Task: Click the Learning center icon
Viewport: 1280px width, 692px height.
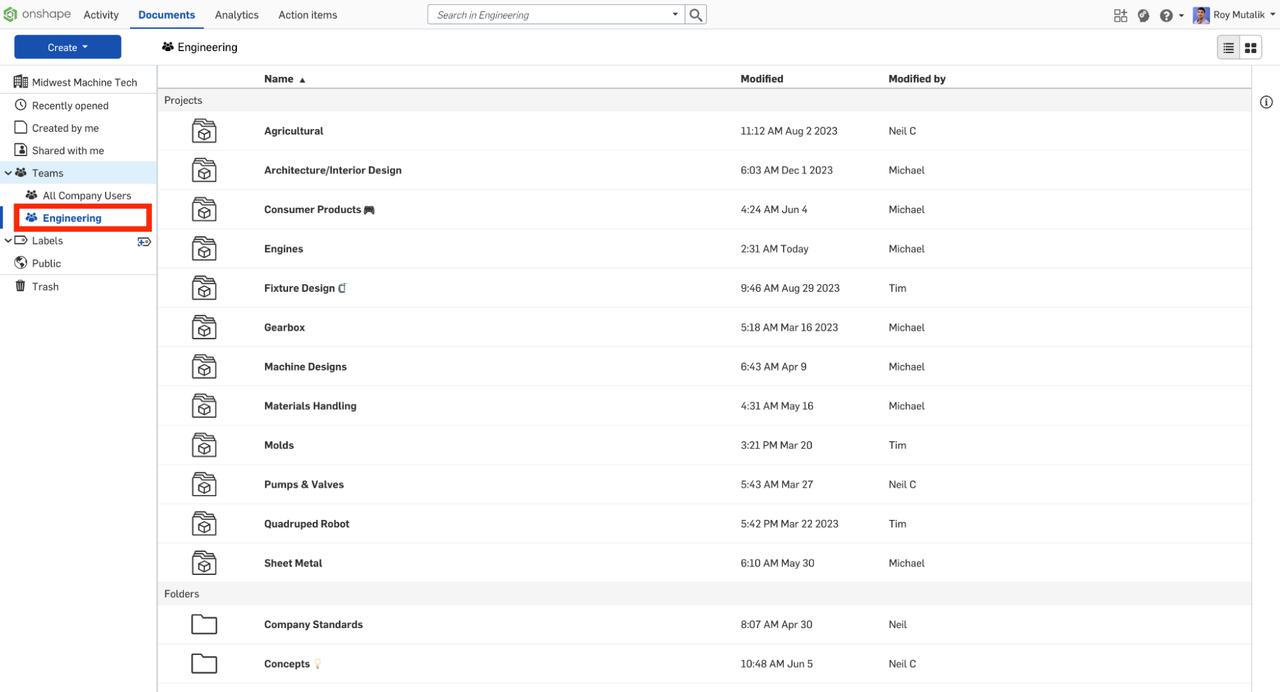Action: point(1143,14)
